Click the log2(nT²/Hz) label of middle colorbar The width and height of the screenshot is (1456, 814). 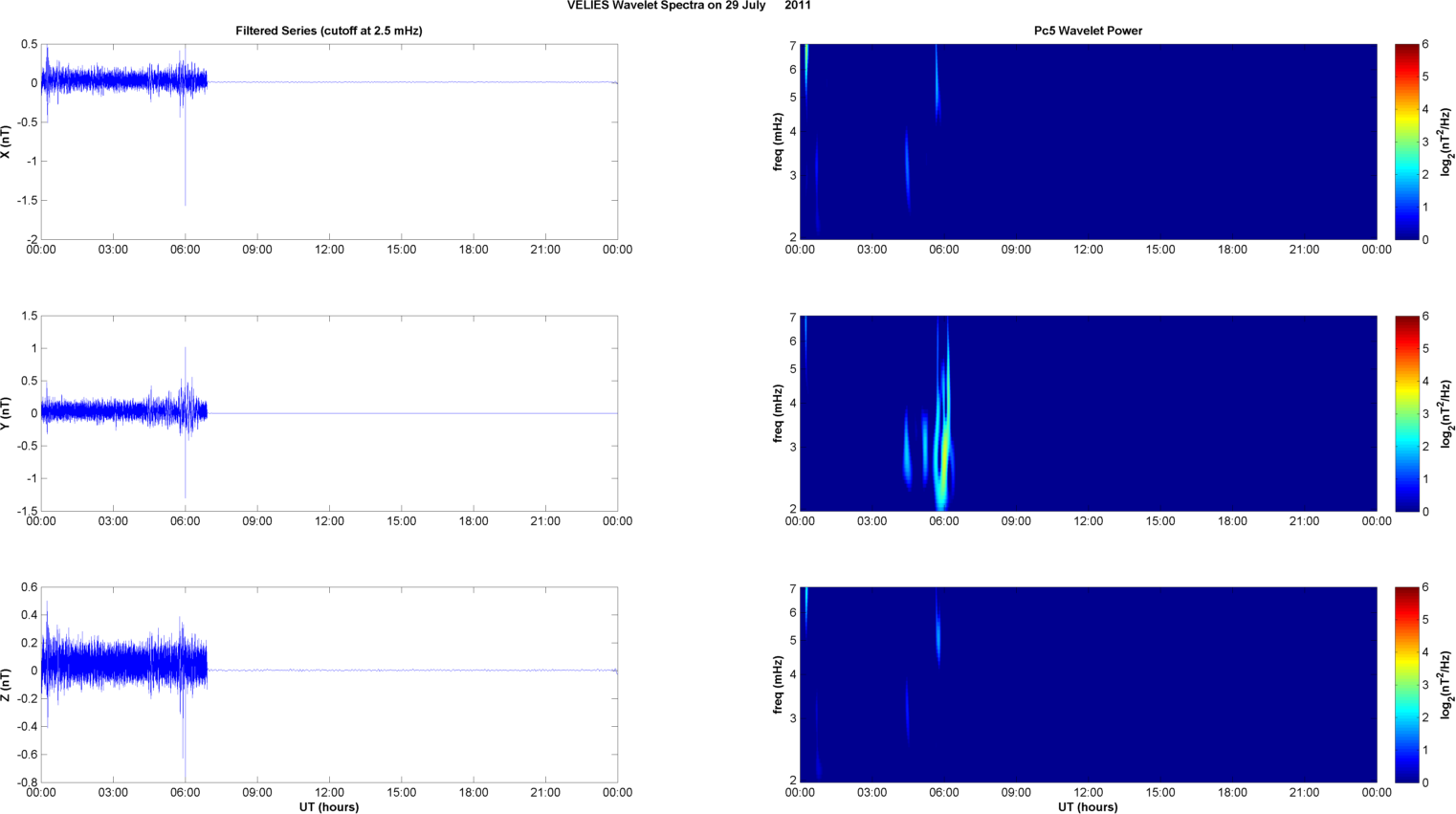coord(1446,413)
